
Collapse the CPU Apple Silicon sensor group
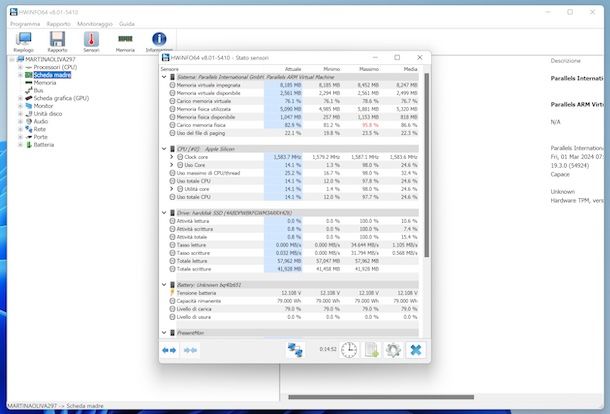(164, 149)
